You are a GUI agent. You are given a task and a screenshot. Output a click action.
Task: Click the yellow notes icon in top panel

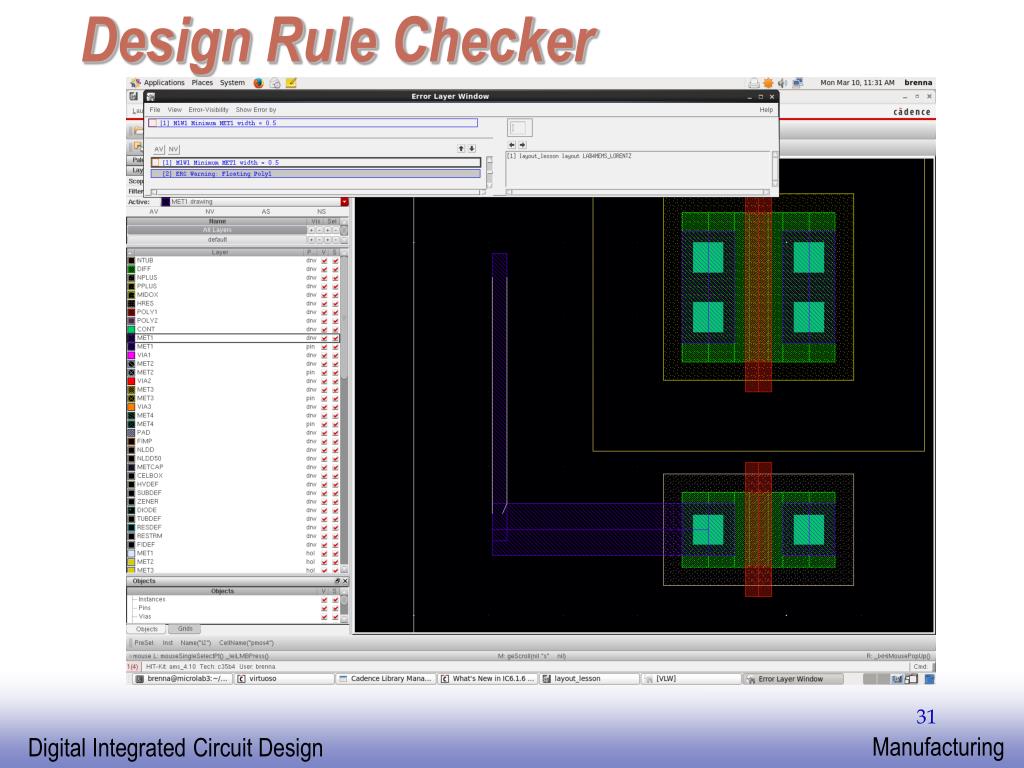click(x=291, y=83)
